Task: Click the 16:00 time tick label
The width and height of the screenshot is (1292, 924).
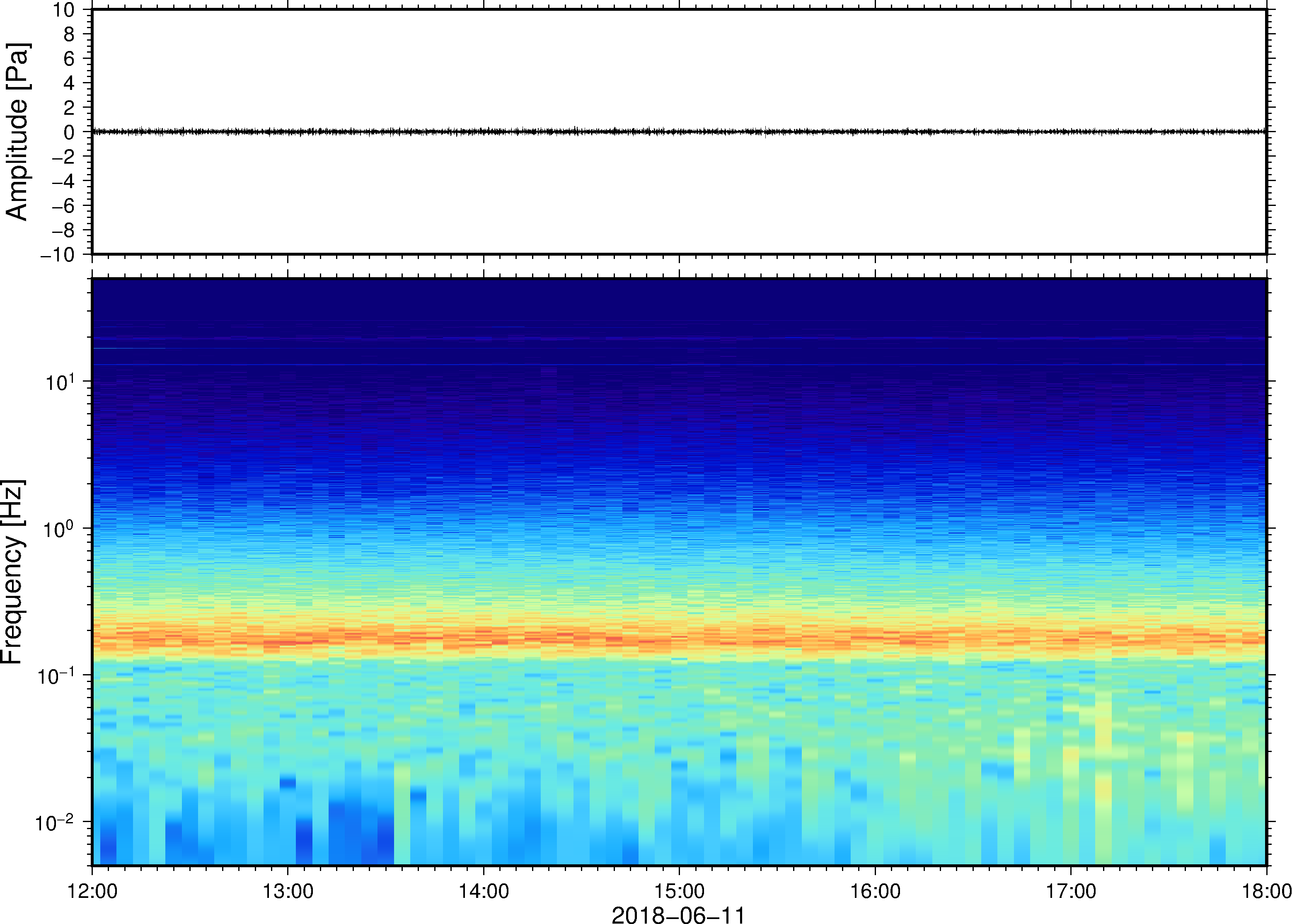Action: point(875,891)
